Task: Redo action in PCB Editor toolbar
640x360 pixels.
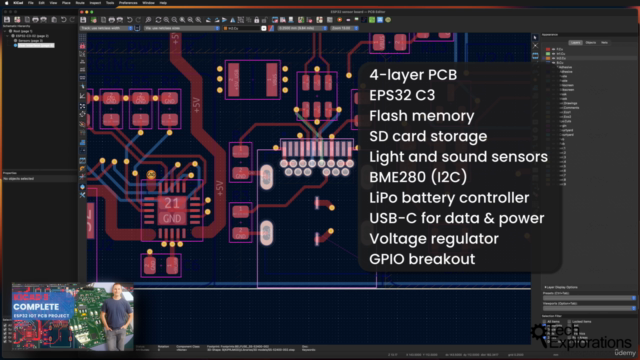Action: (x=138, y=20)
